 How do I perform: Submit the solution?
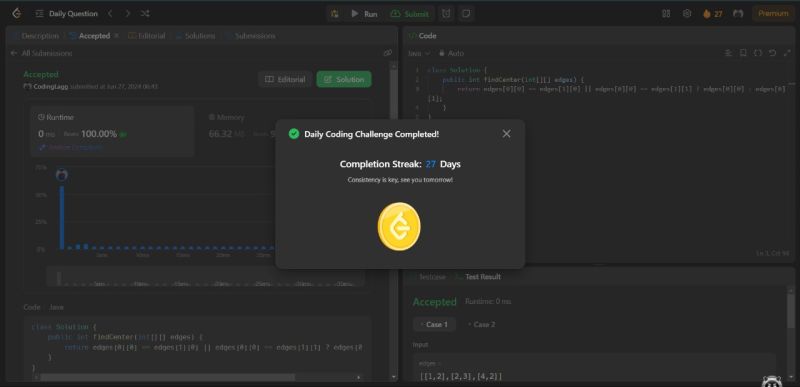tap(410, 14)
